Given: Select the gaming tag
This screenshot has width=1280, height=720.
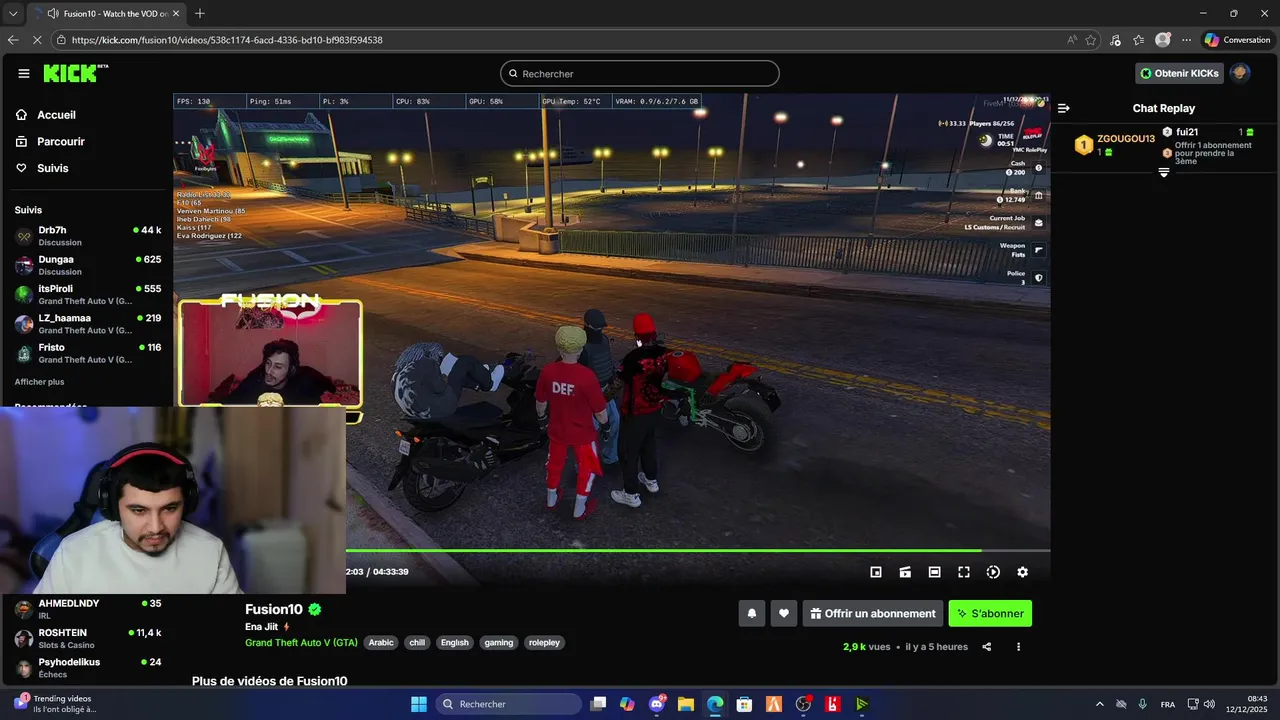Looking at the screenshot, I should (499, 643).
